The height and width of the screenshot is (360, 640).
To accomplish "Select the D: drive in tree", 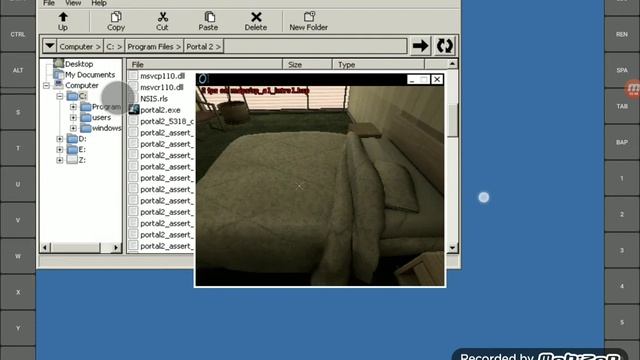I will tap(82, 139).
